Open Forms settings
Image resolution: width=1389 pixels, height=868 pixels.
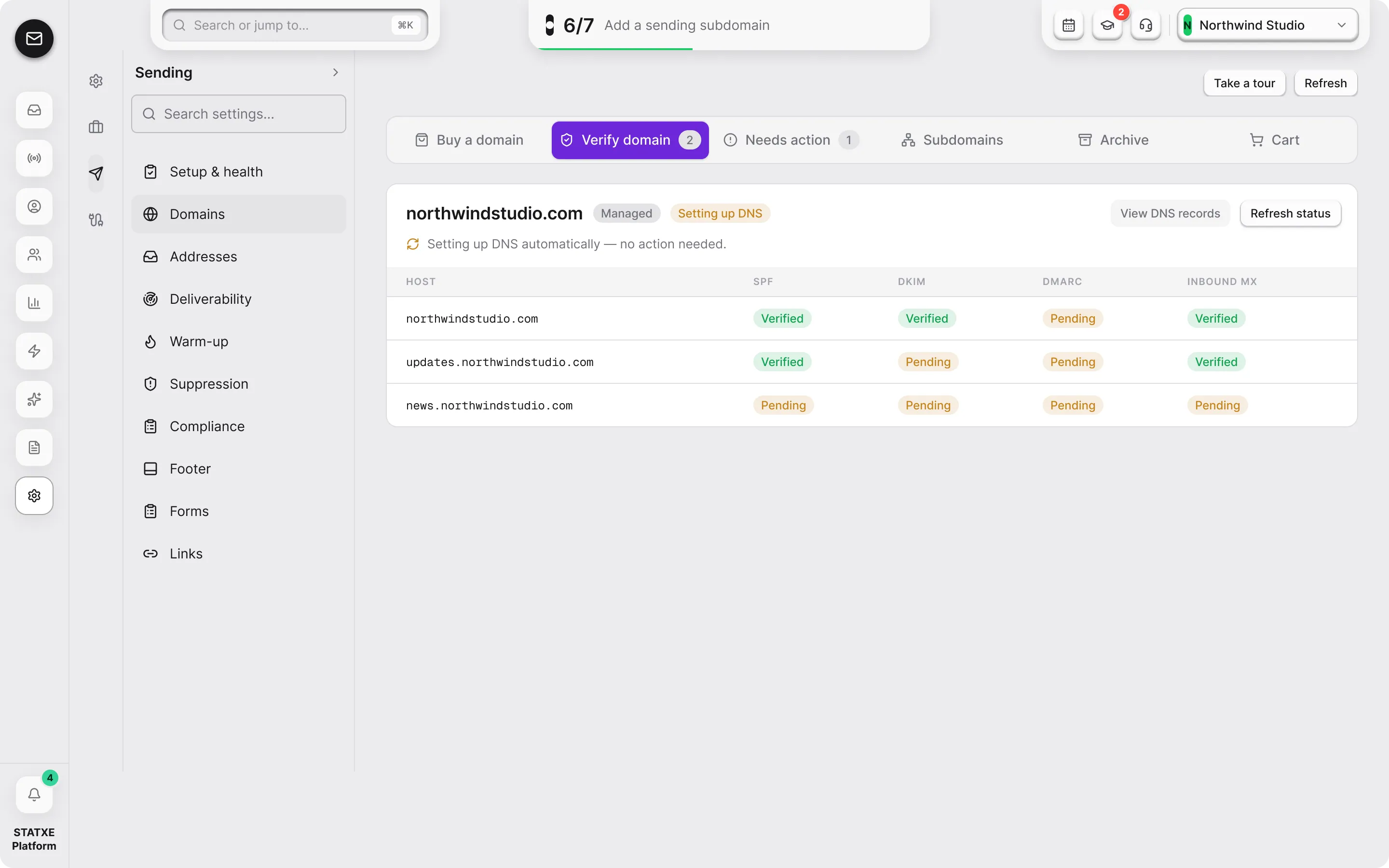coord(238,511)
